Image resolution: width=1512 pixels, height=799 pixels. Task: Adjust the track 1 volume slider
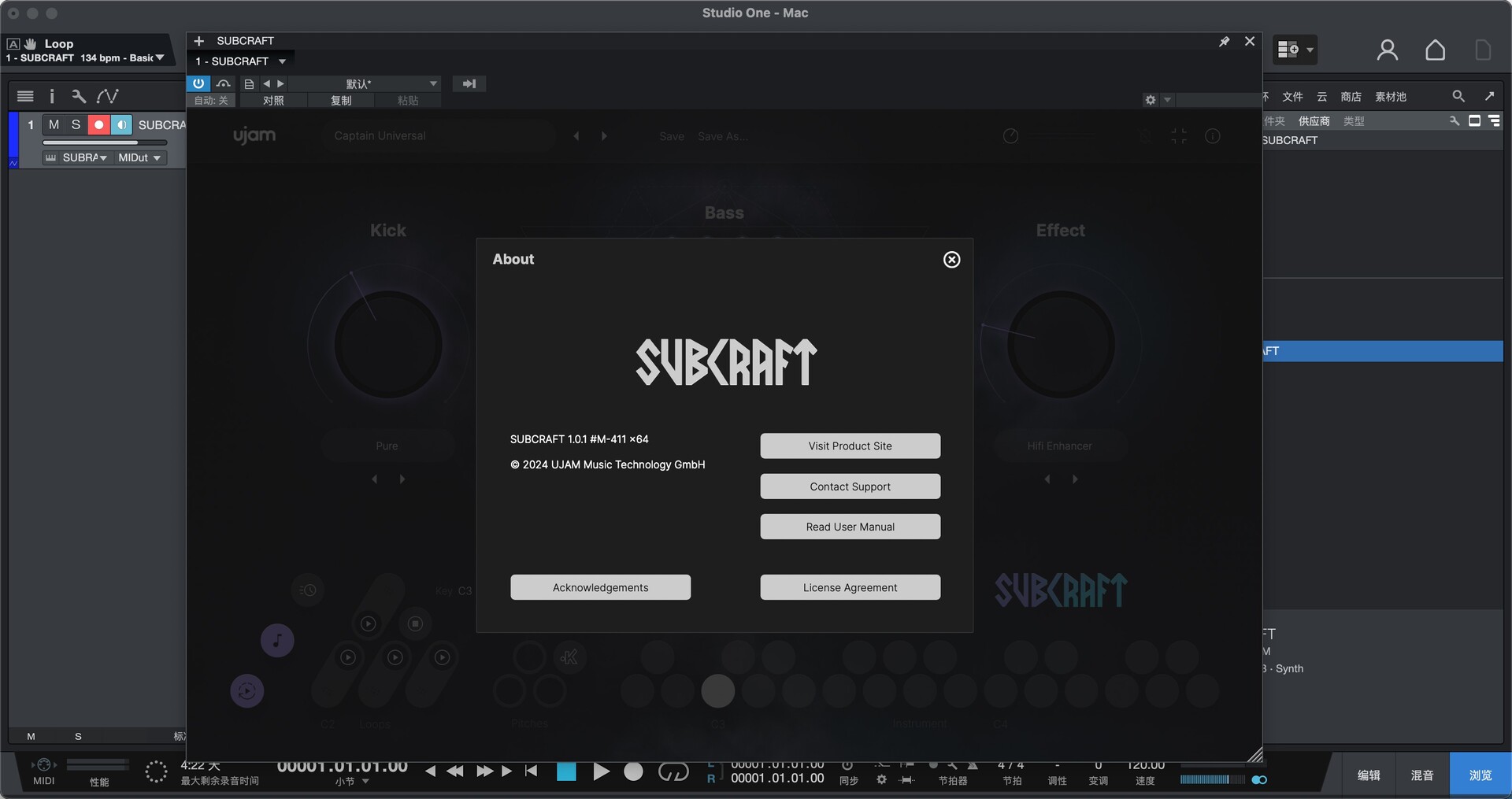(x=105, y=142)
